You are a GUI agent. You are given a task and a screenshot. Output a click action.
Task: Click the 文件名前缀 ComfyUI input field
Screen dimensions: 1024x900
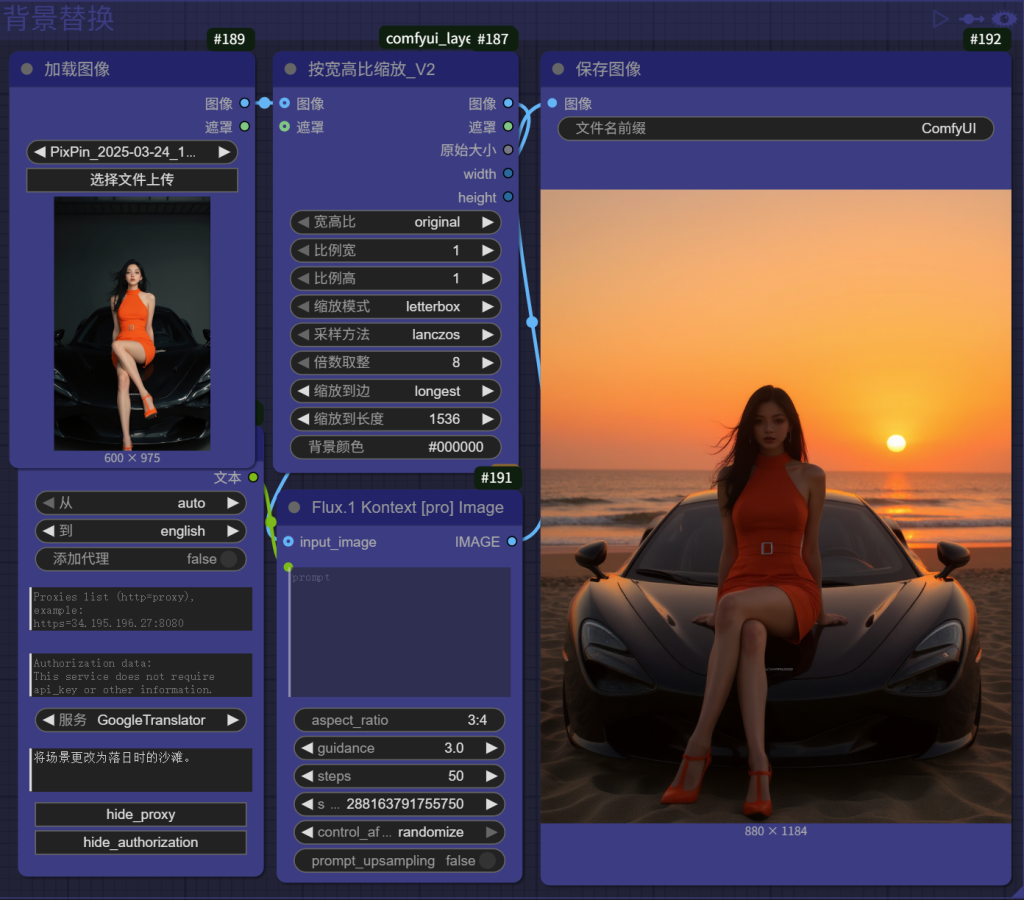pos(775,129)
